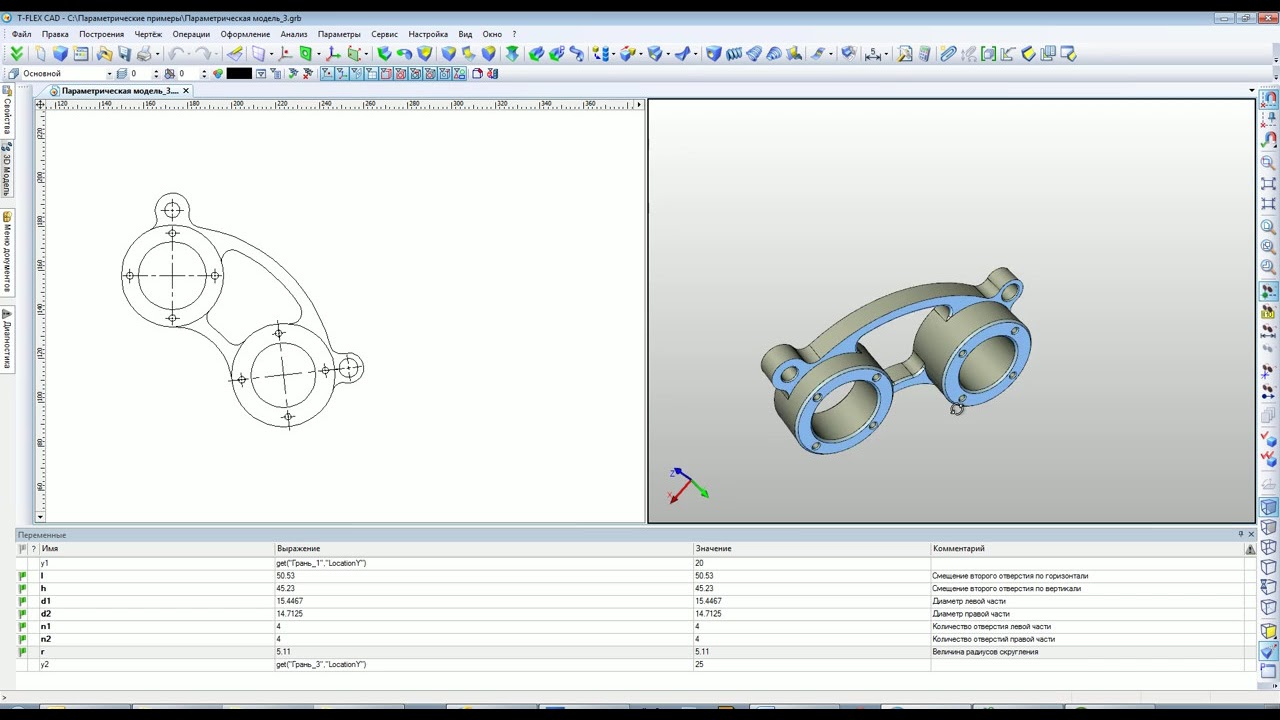Viewport: 1280px width, 720px height.
Task: Toggle the green flag for variable h
Action: 22,589
